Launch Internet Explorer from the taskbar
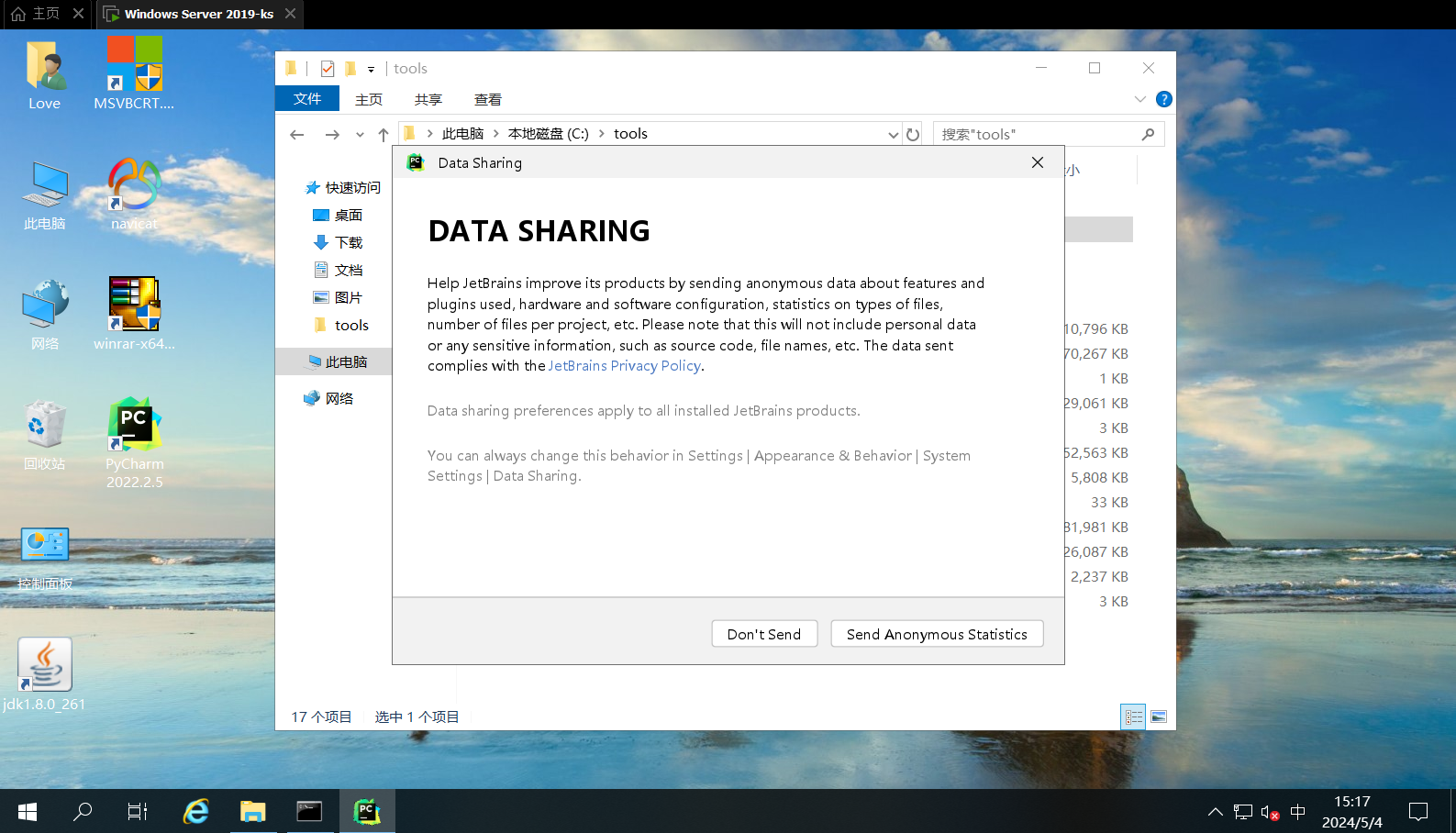The image size is (1456, 833). tap(195, 811)
